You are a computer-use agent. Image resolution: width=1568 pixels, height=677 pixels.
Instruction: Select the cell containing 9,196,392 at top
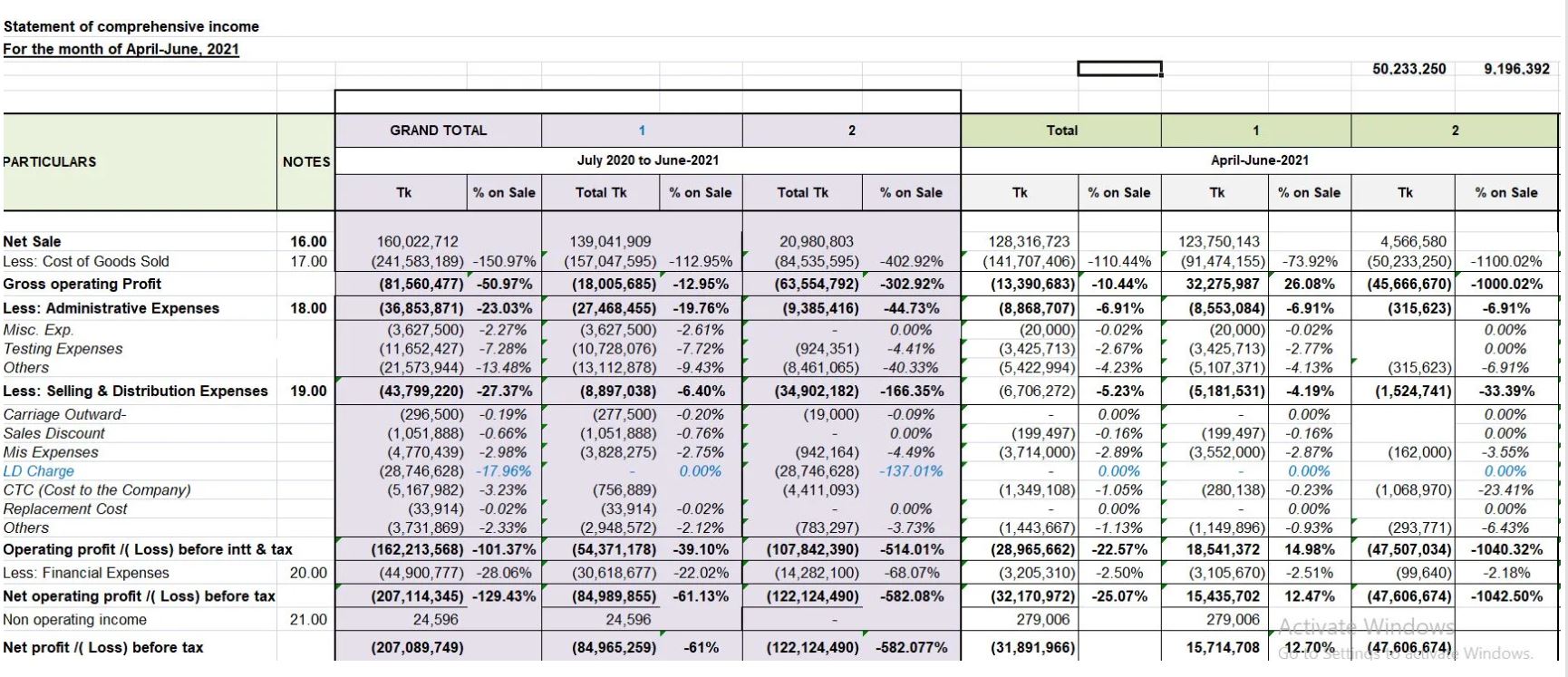tap(1516, 69)
